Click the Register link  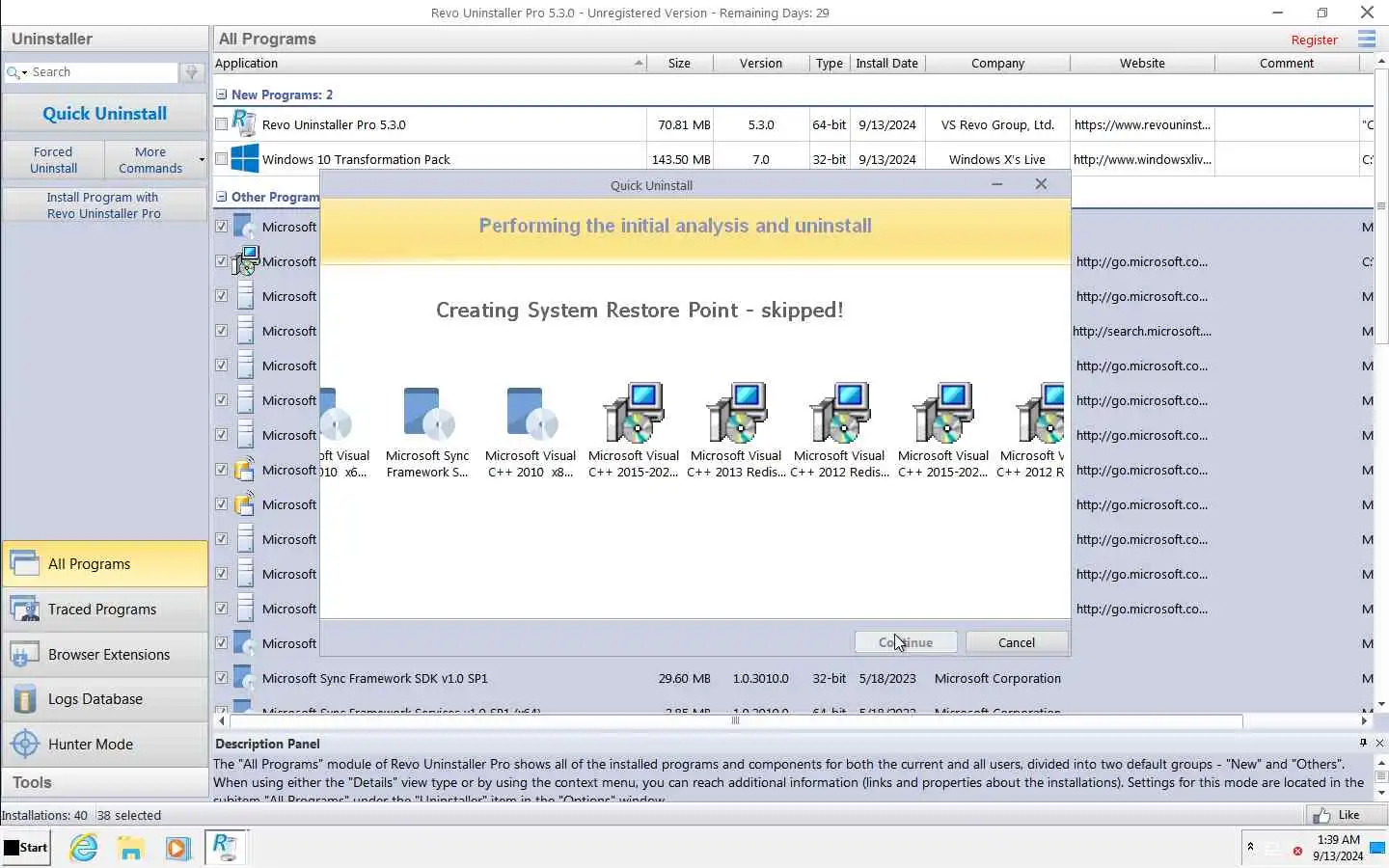[1314, 40]
